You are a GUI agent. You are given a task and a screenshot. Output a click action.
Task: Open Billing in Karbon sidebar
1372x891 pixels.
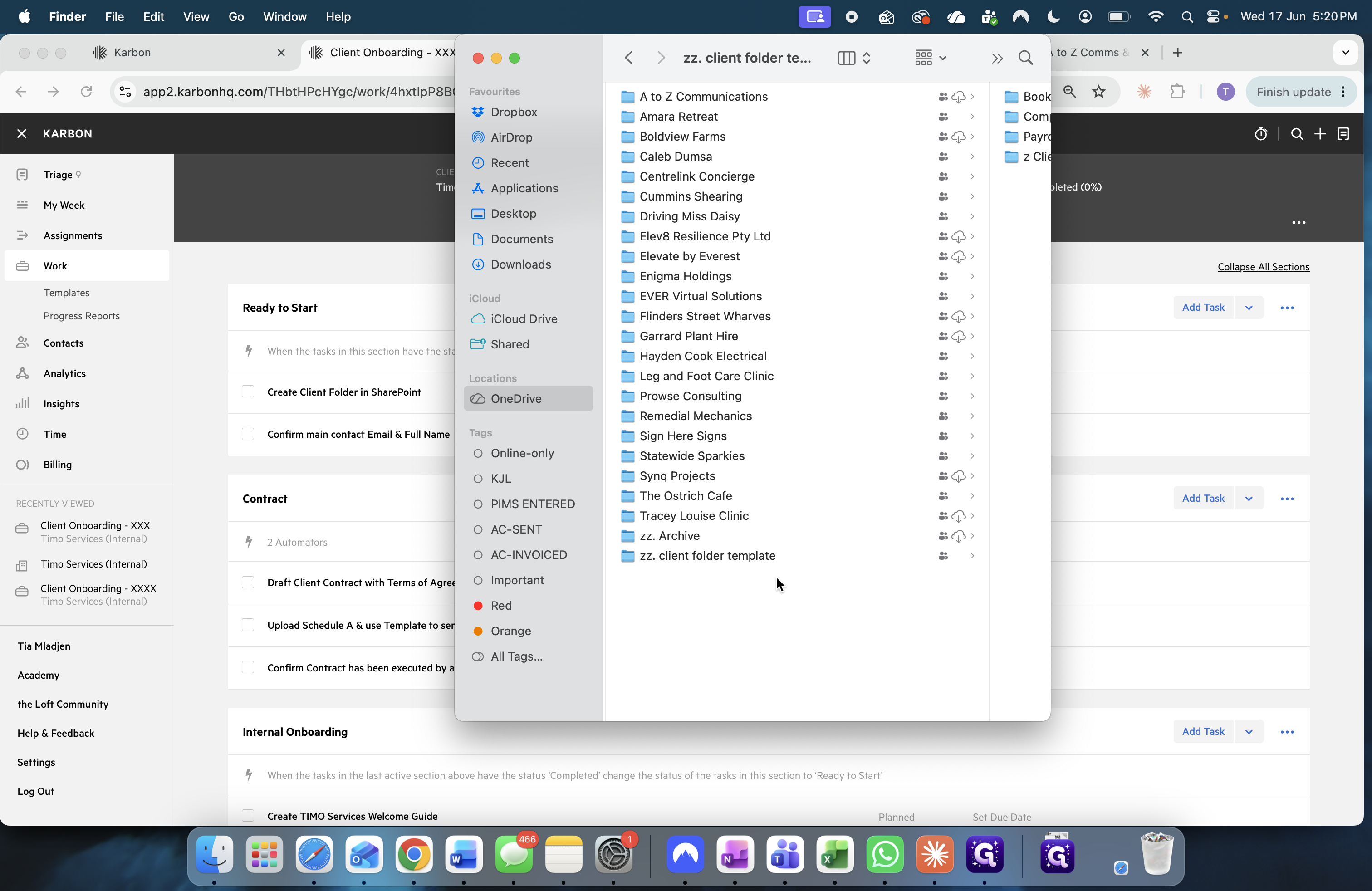tap(87, 465)
